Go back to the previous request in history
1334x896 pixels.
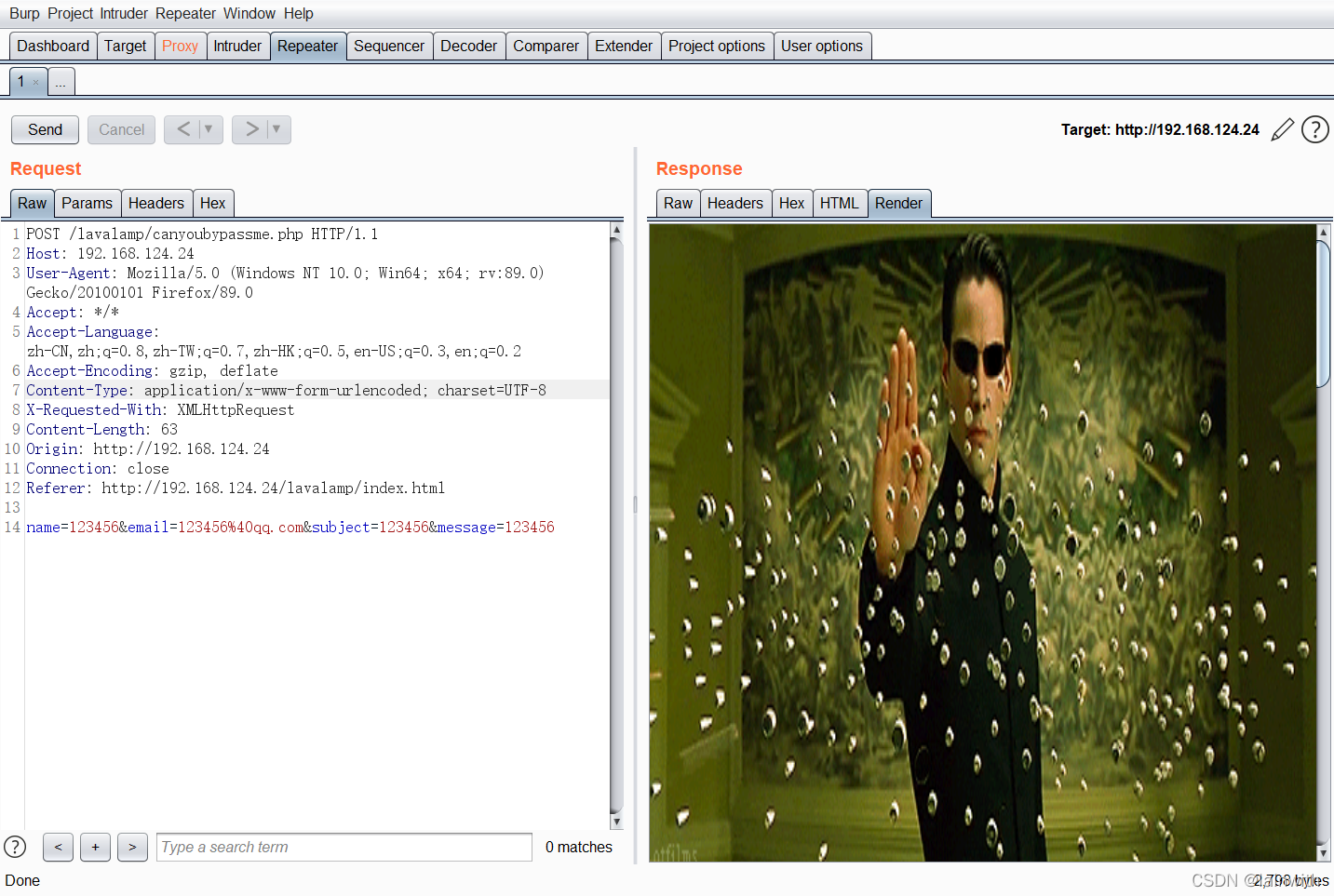(183, 129)
